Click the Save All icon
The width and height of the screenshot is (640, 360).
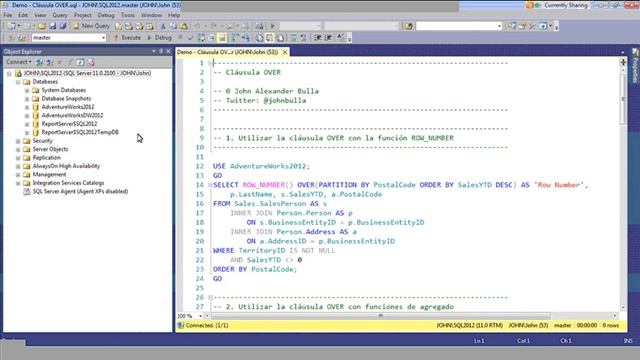coord(63,26)
